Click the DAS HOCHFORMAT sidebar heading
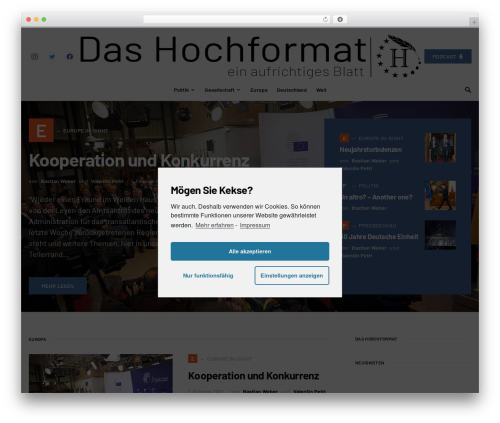Image resolution: width=500 pixels, height=423 pixels. (376, 339)
